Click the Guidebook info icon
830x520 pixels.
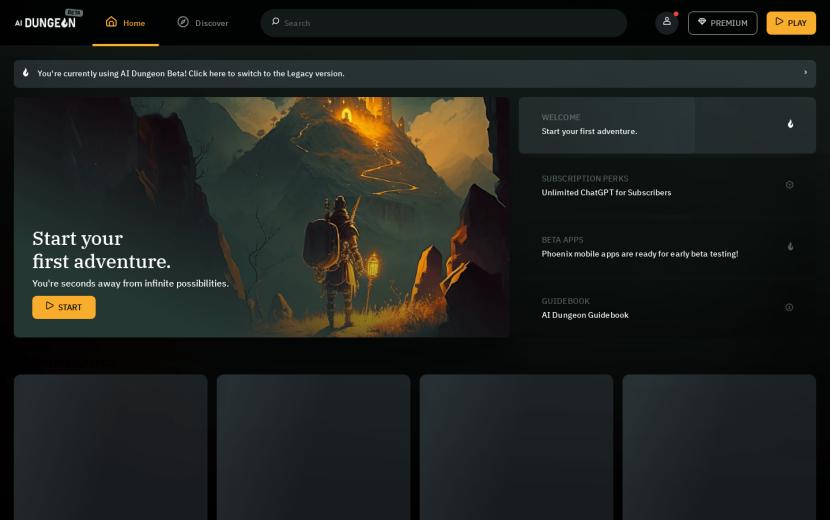[x=789, y=307]
